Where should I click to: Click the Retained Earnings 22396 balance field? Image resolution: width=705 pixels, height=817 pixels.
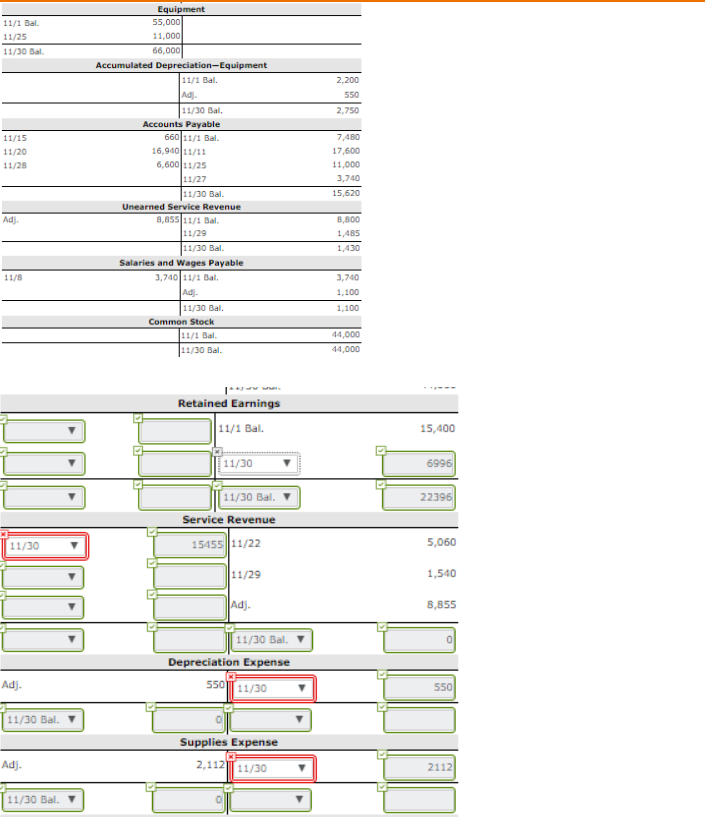coord(419,498)
